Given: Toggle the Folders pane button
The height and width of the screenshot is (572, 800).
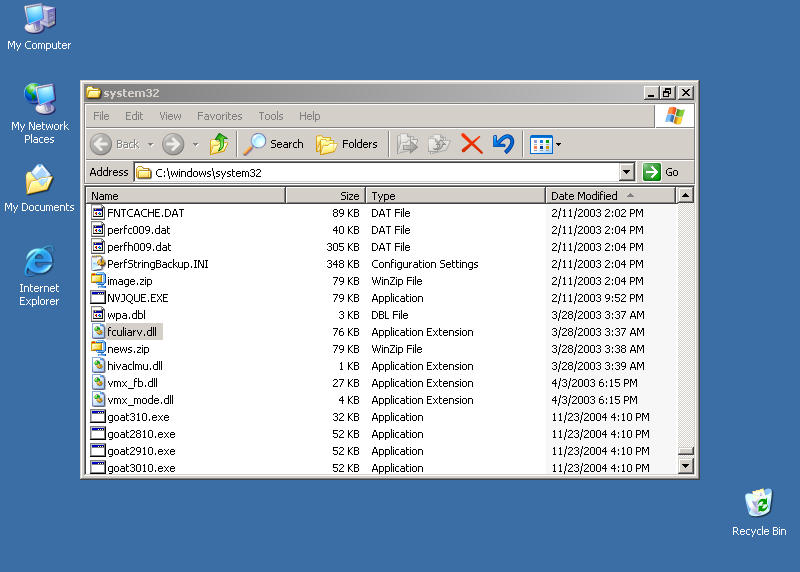Looking at the screenshot, I should (x=346, y=144).
